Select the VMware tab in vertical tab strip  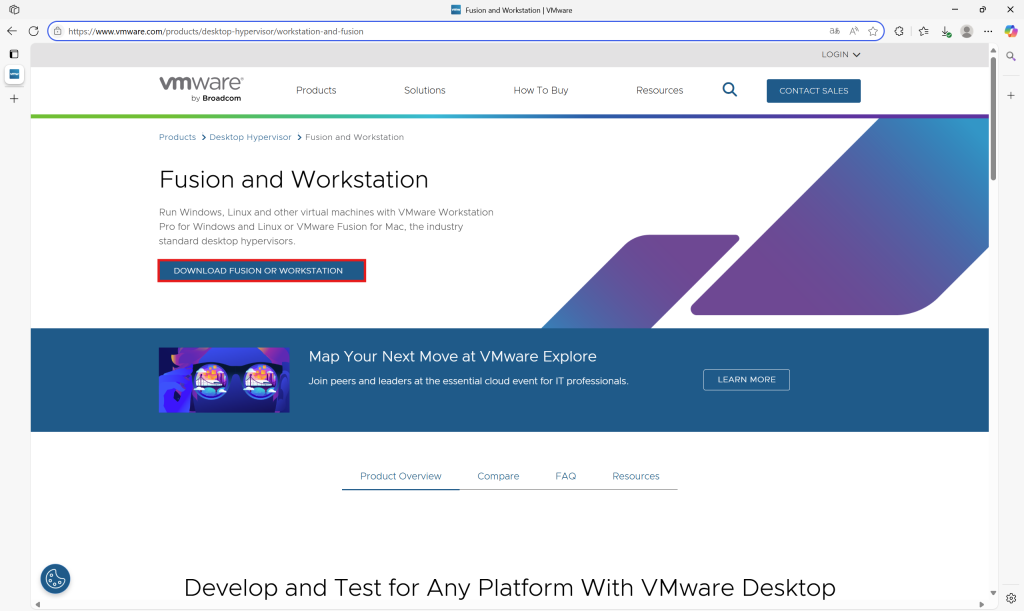click(14, 74)
